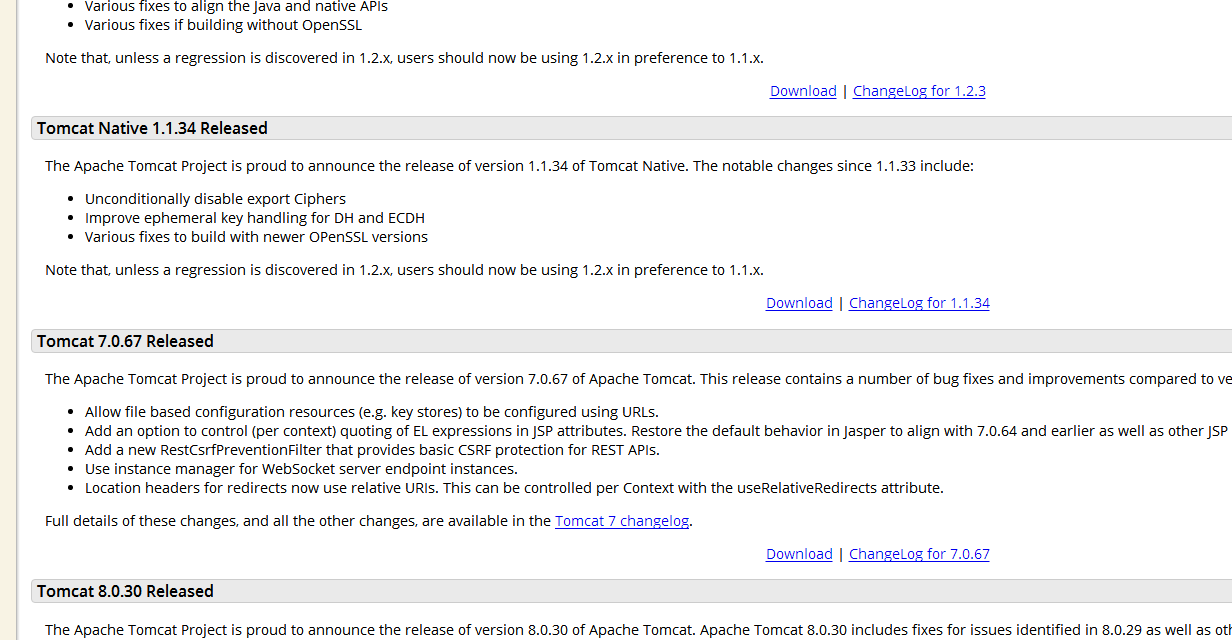This screenshot has width=1232, height=640.
Task: Open the ChangeLog for 1.1.34 link
Action: (x=919, y=303)
